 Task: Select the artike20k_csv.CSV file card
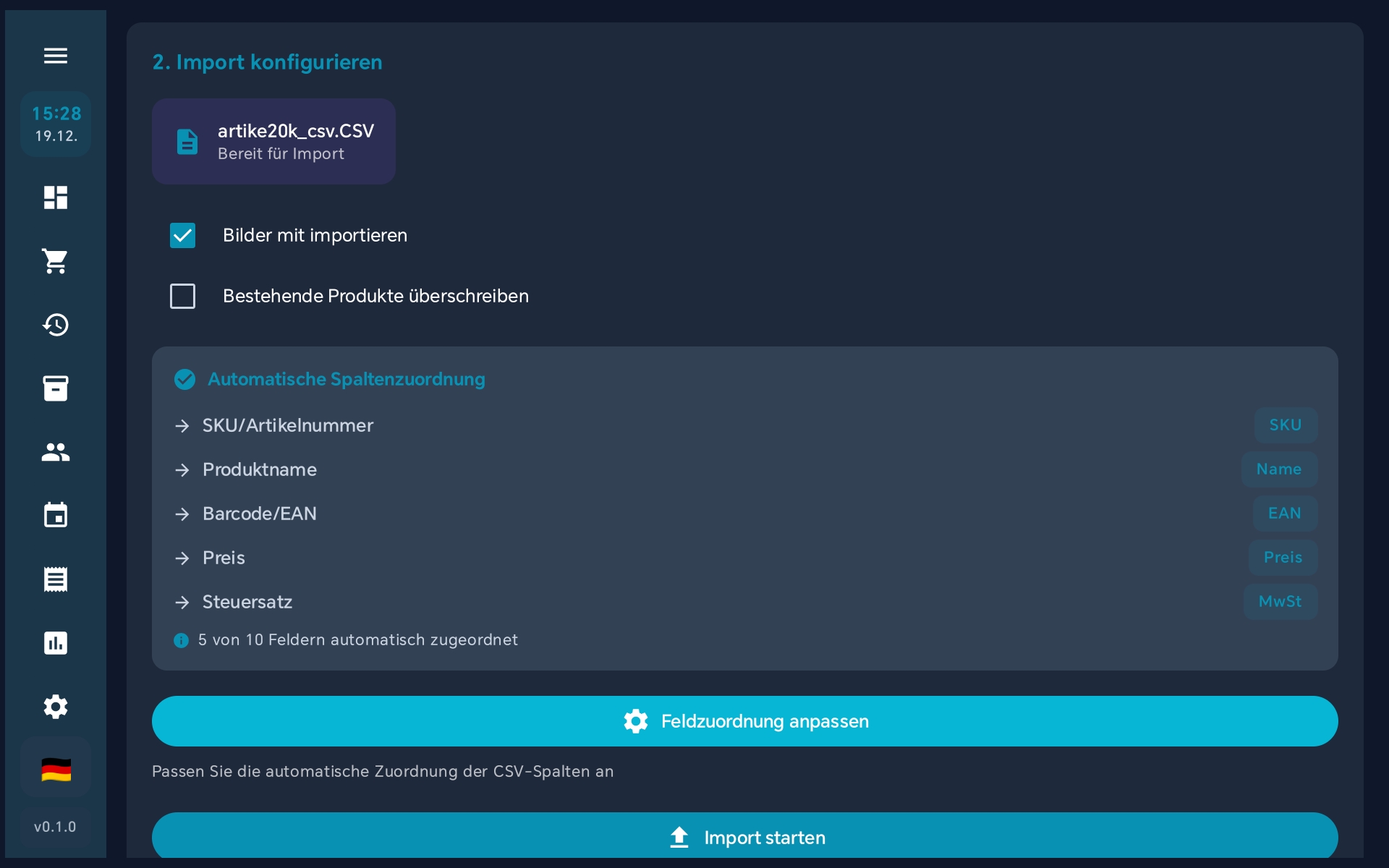click(273, 142)
